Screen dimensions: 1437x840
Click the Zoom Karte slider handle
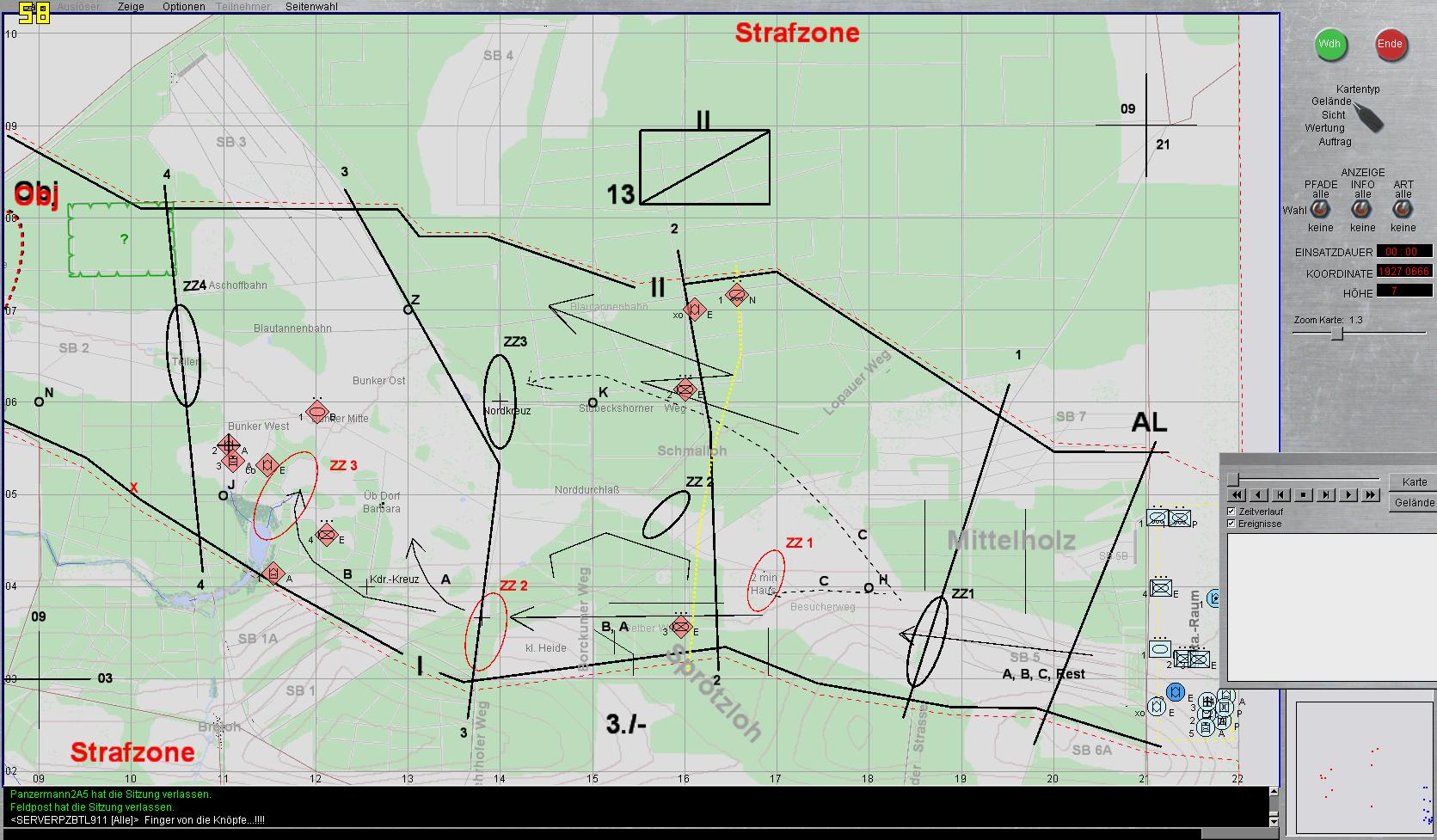pos(1337,334)
